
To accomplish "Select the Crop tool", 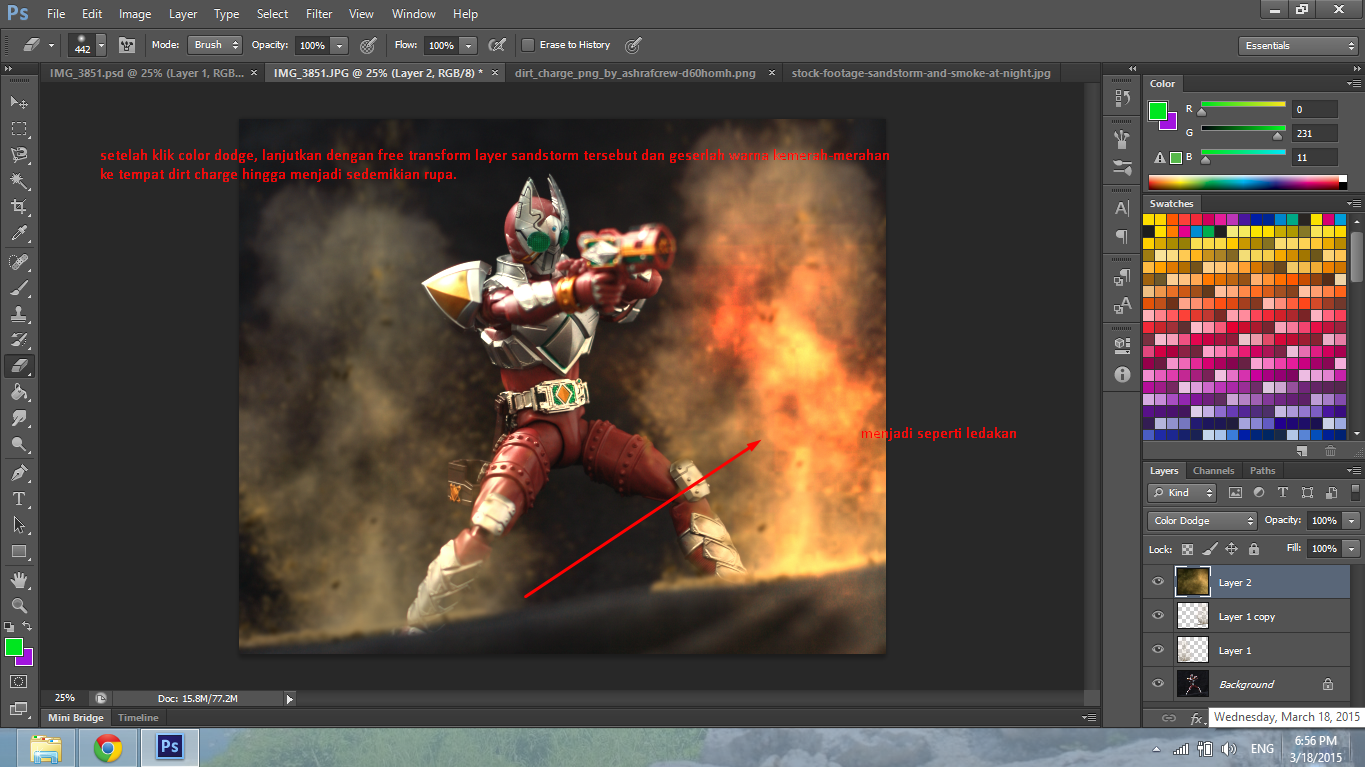I will click(16, 207).
